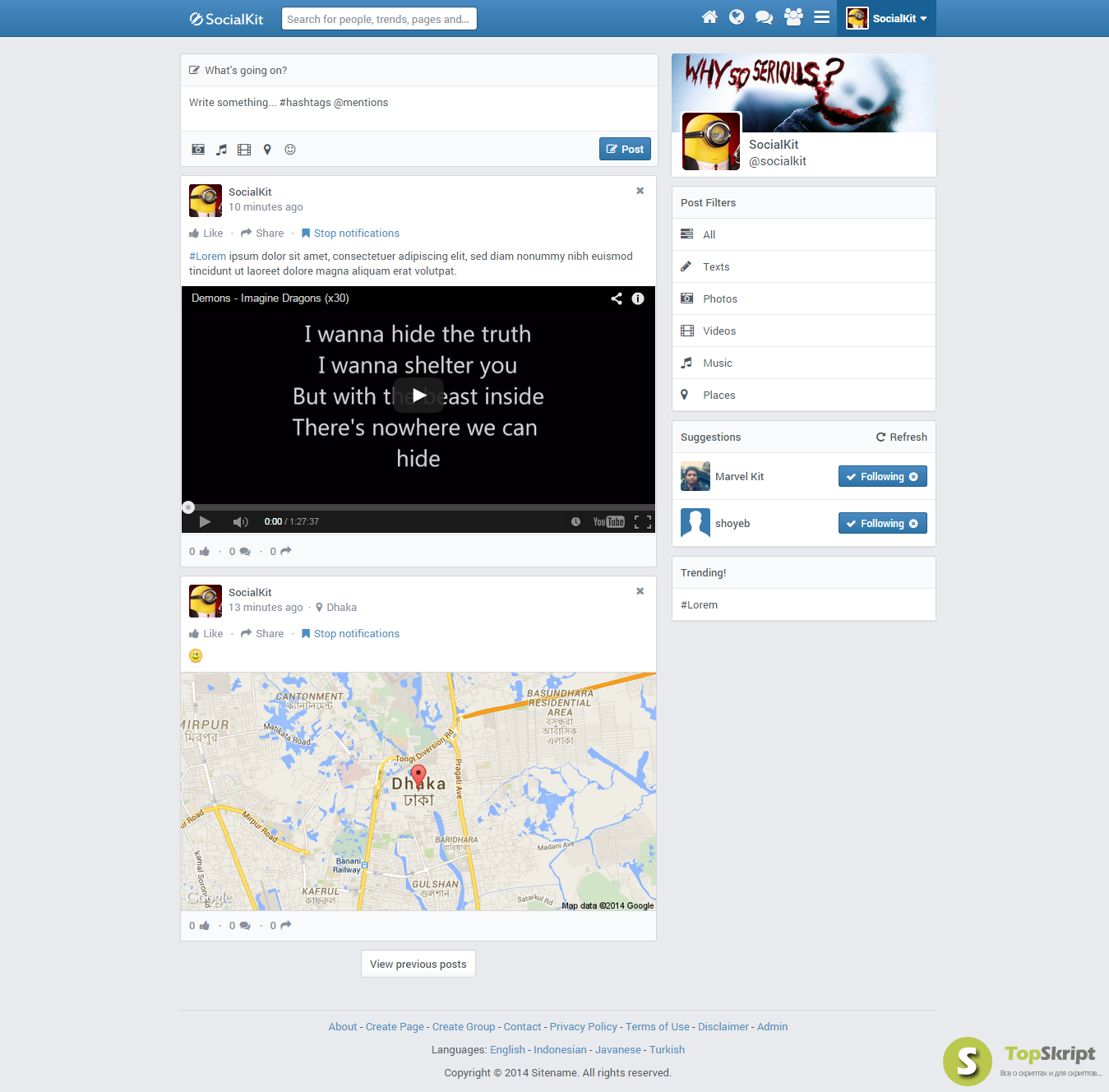Switch language to Turkish
This screenshot has height=1092, width=1109.
[x=667, y=1050]
